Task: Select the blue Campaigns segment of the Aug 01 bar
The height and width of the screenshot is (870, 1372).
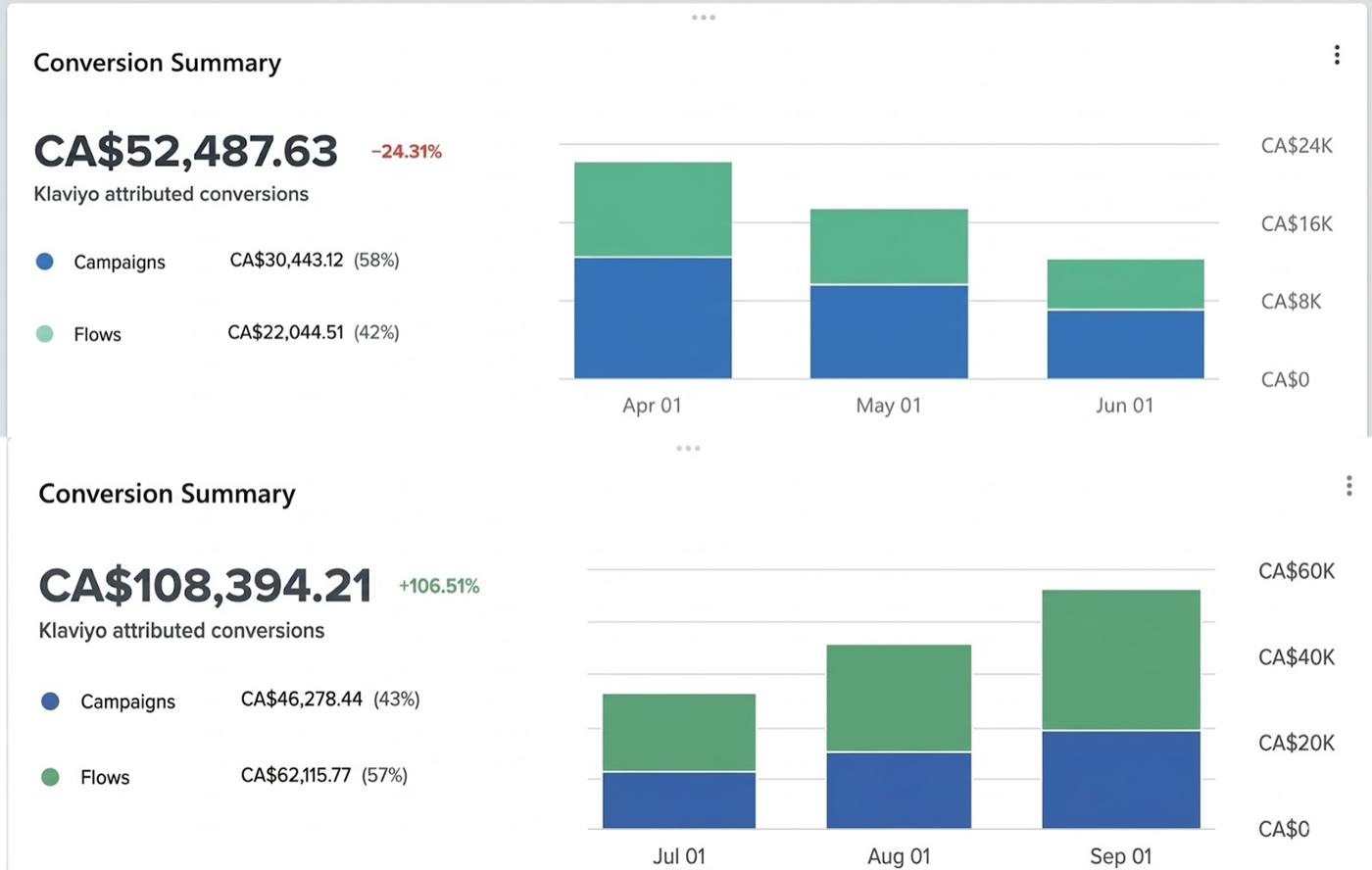Action: (899, 791)
